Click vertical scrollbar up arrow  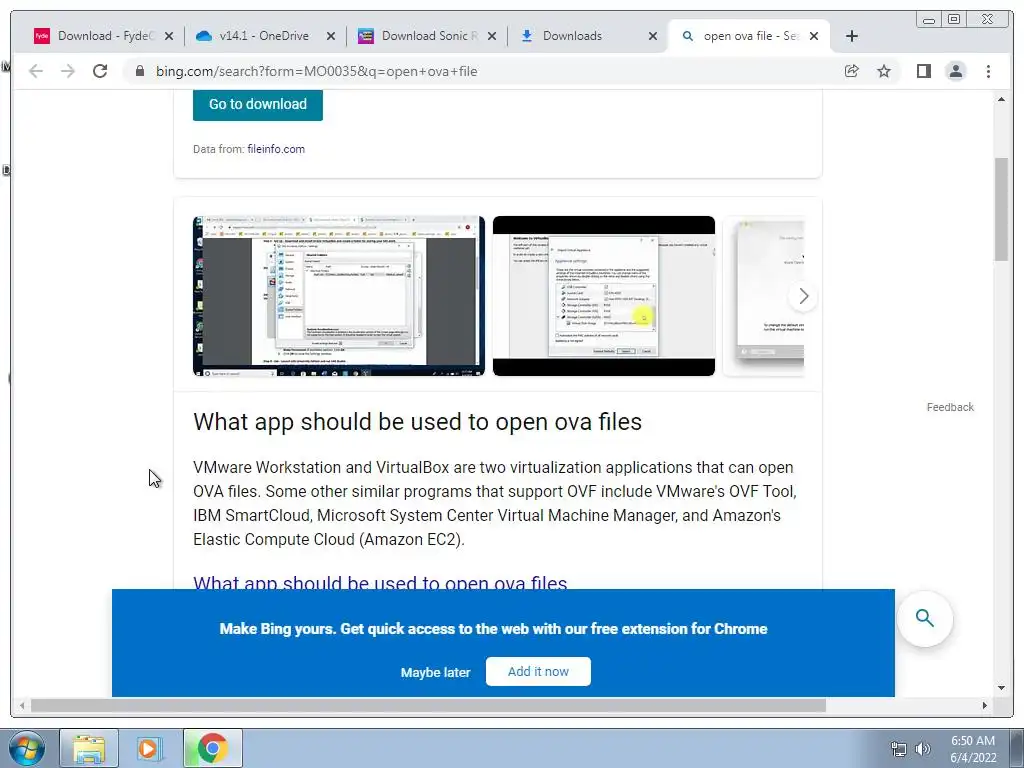click(1001, 99)
